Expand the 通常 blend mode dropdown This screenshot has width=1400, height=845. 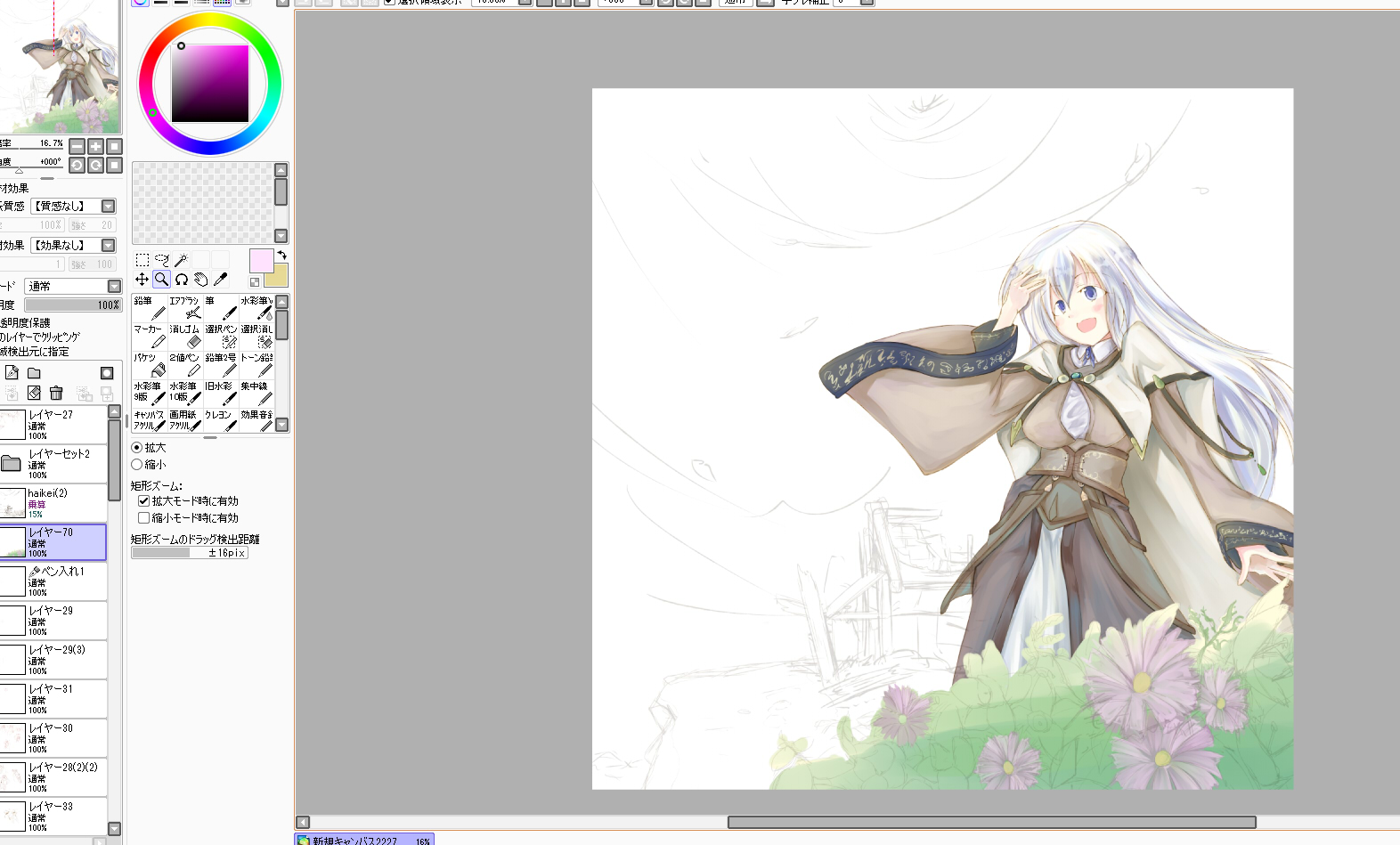[114, 287]
